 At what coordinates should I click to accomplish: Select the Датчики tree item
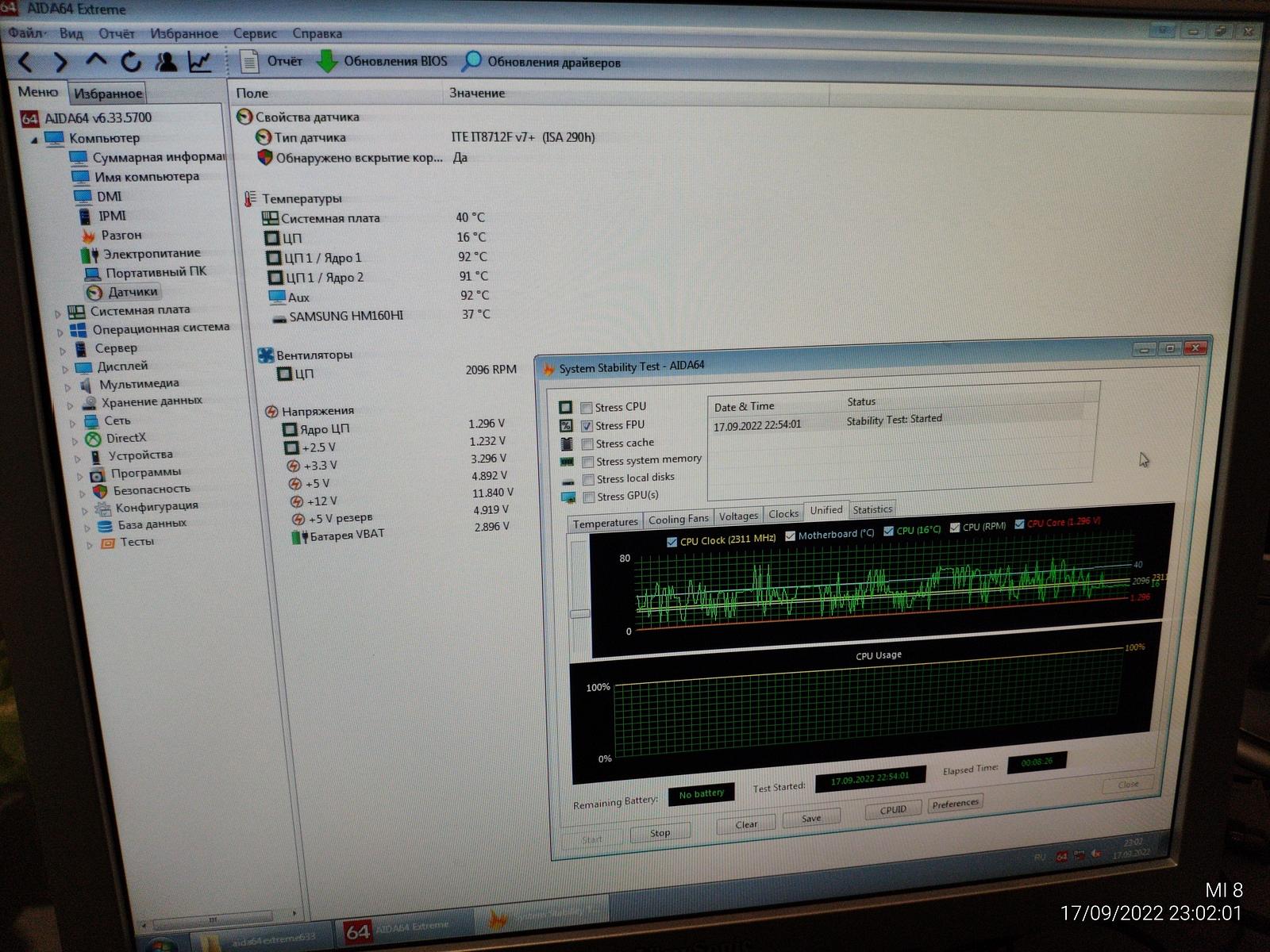click(123, 292)
